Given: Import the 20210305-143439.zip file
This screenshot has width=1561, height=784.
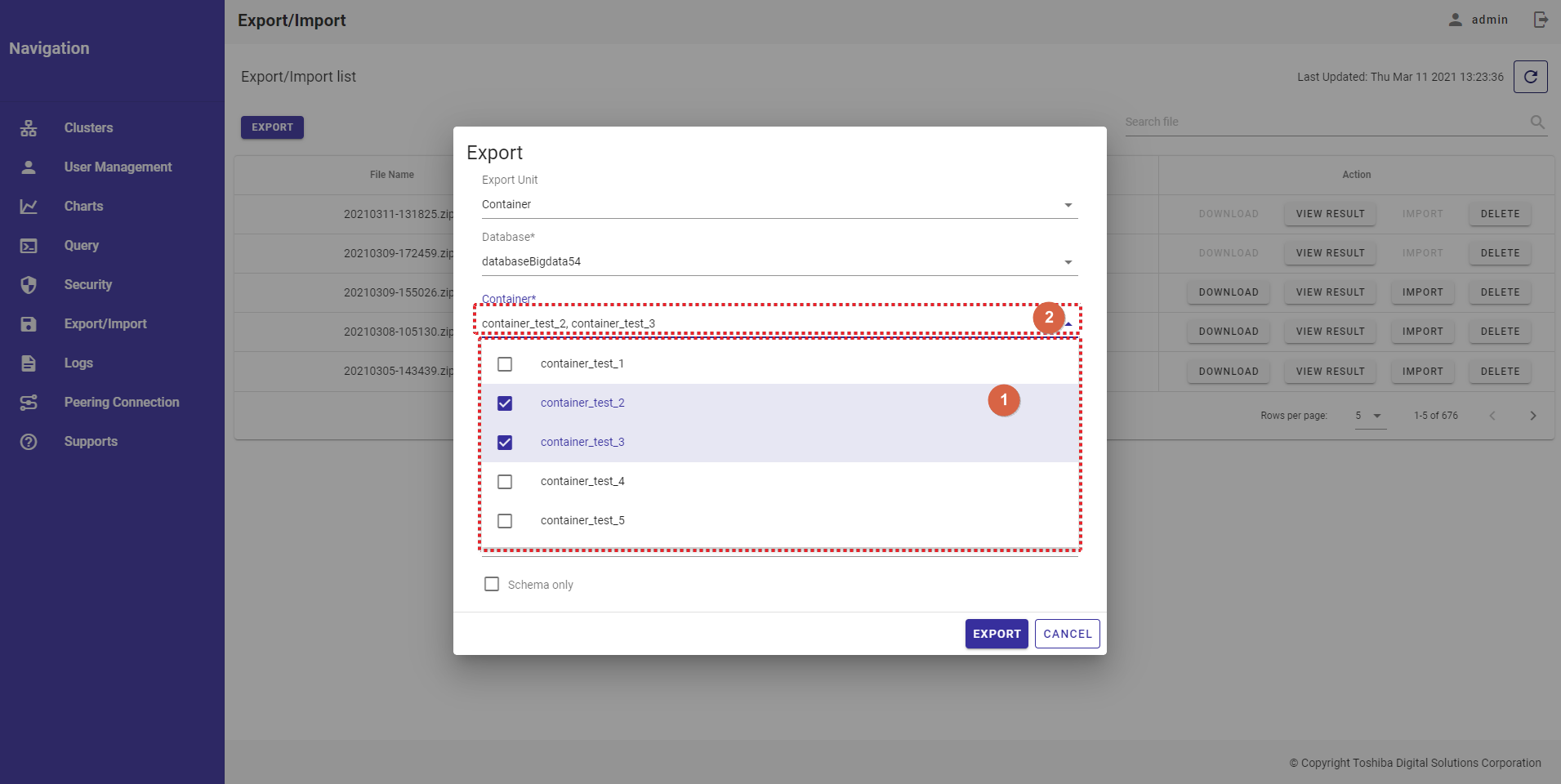Looking at the screenshot, I should click(x=1422, y=372).
